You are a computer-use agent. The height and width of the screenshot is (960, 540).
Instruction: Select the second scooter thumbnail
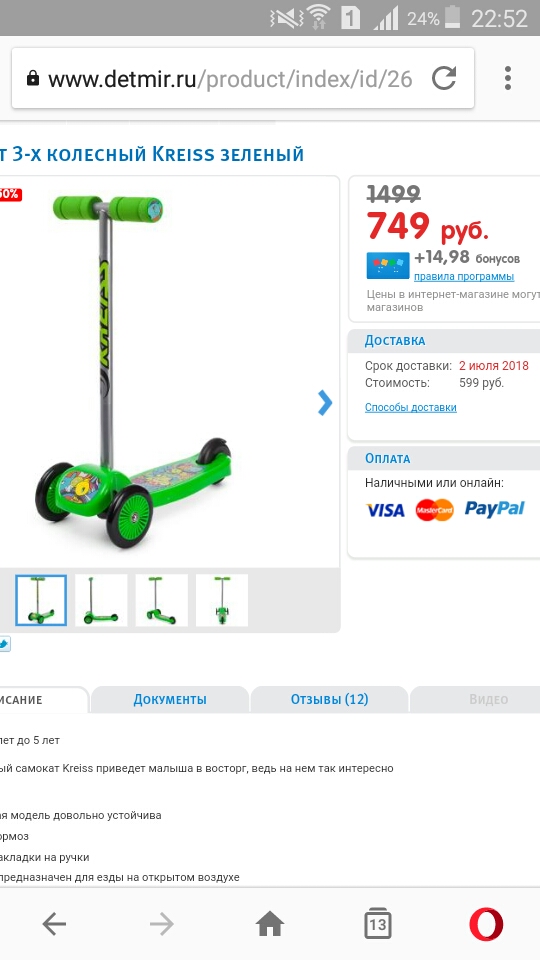click(101, 600)
